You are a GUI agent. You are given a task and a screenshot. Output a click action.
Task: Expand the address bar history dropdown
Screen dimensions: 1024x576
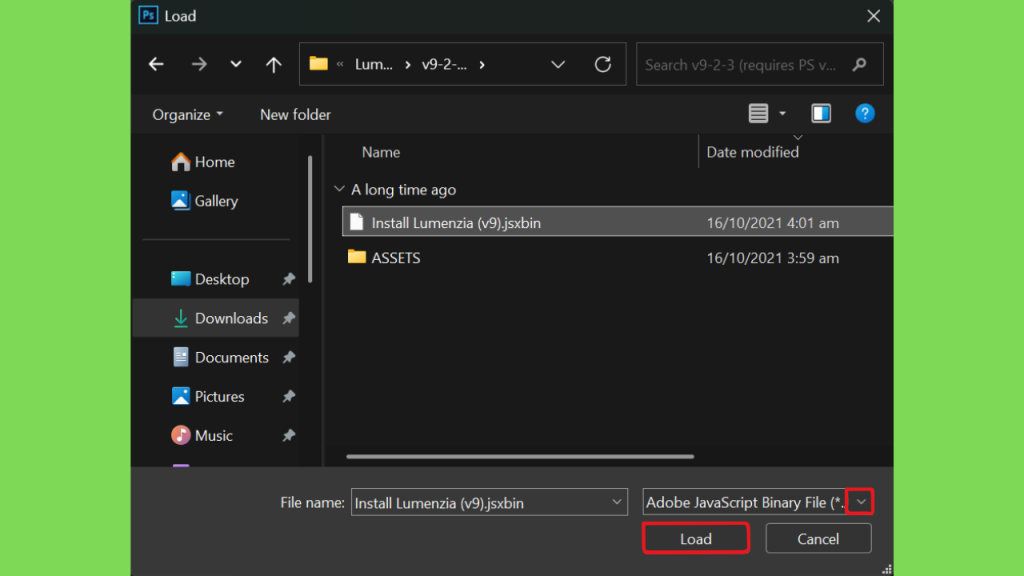point(558,64)
